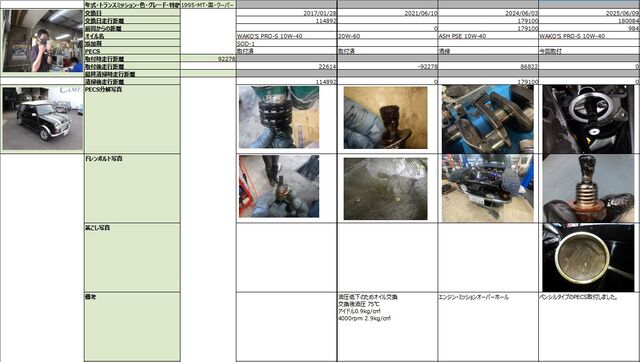The image size is (640, 362).
Task: Click the 114892 mileage under 2017/01/28
Action: (x=287, y=20)
